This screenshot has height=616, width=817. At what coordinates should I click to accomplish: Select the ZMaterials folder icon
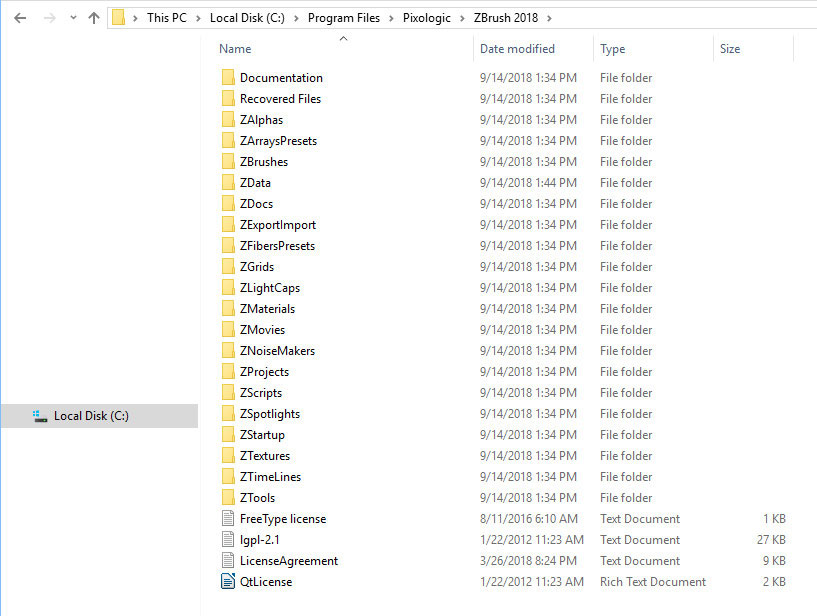228,309
